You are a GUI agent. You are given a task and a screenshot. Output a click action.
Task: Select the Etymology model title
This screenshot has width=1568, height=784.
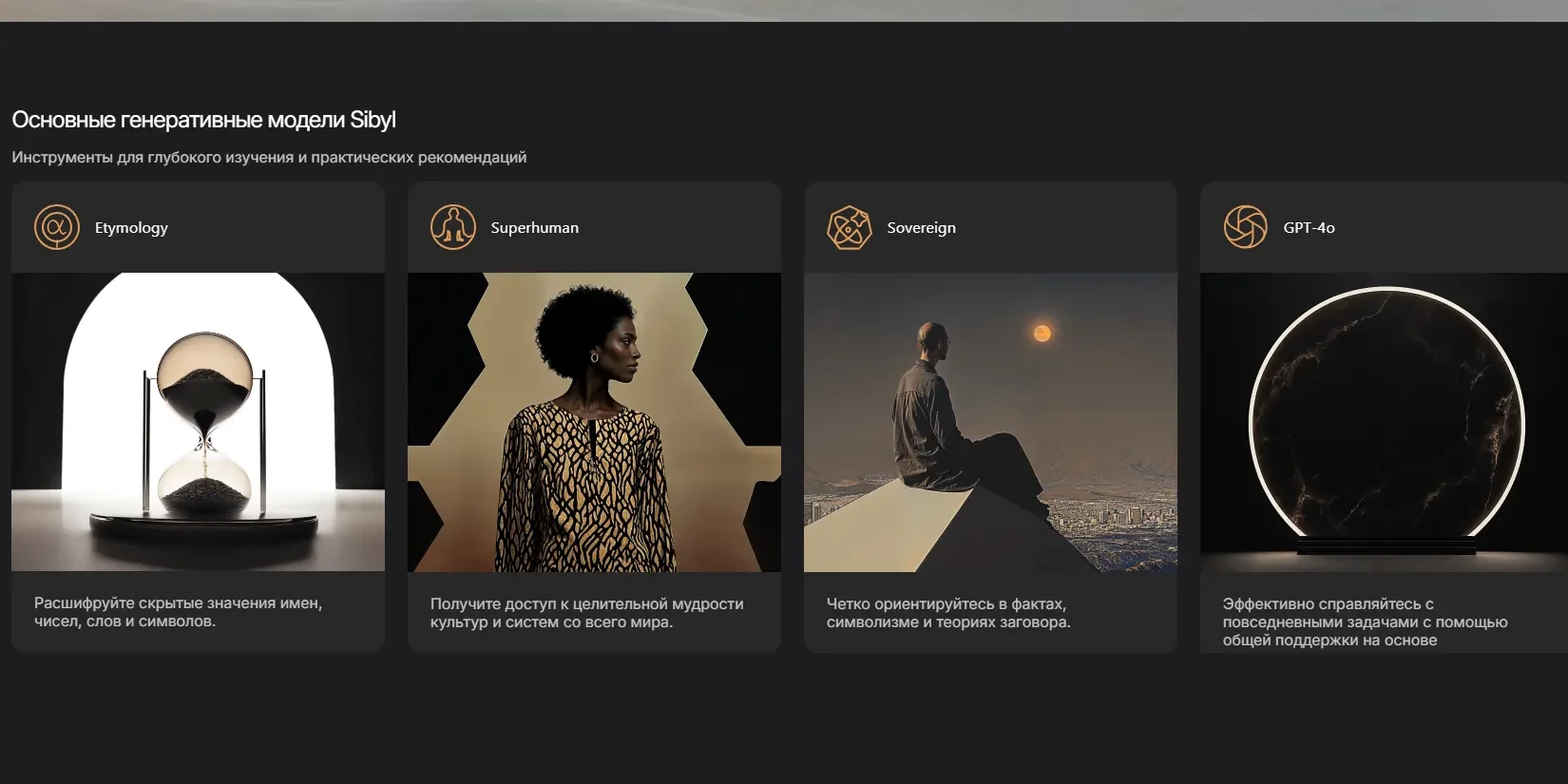click(131, 228)
